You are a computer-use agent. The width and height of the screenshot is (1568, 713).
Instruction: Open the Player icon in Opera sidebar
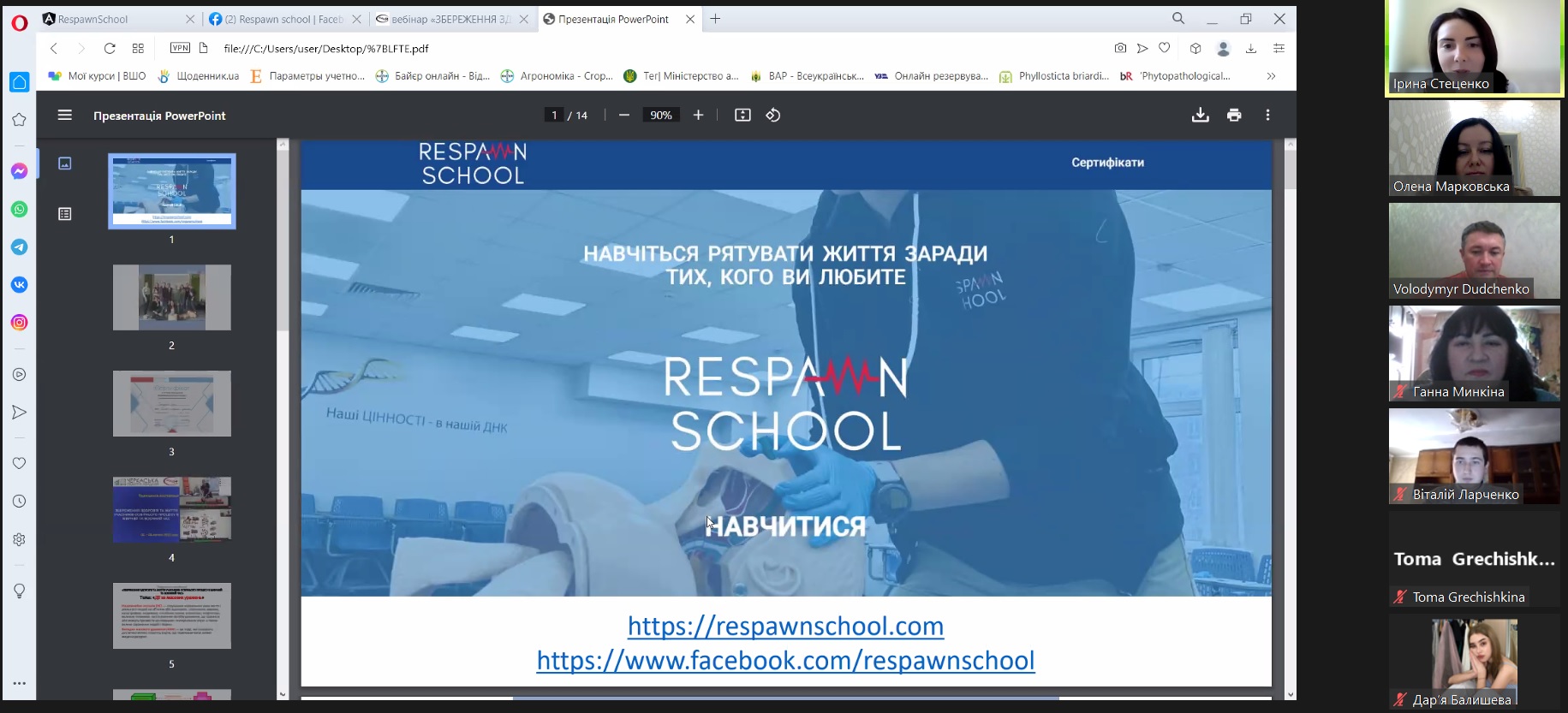(19, 374)
